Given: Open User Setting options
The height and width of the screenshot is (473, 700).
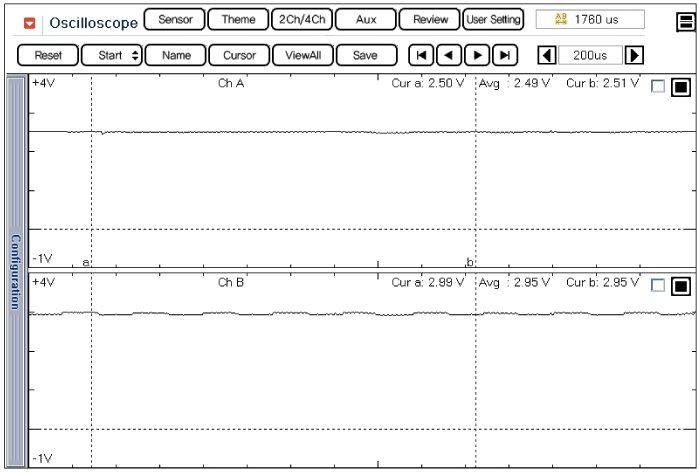Looking at the screenshot, I should click(494, 19).
